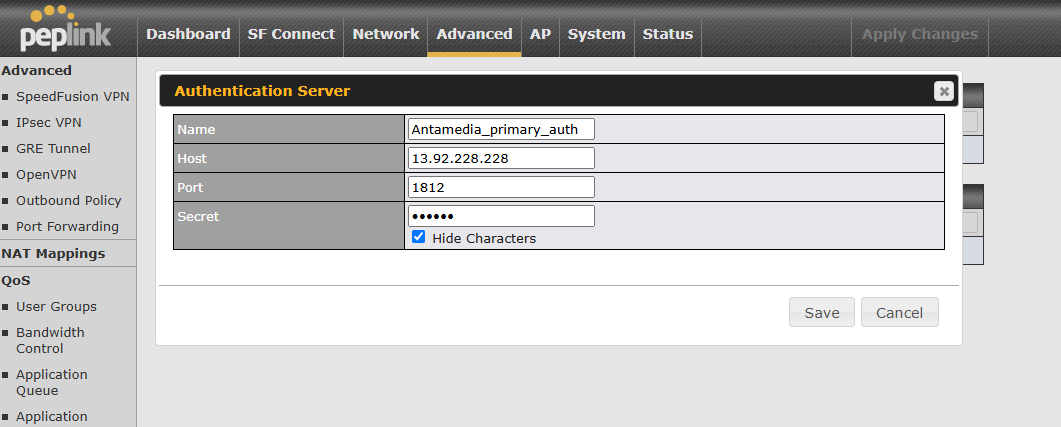The width and height of the screenshot is (1061, 427).
Task: Open the System tab
Action: (596, 34)
